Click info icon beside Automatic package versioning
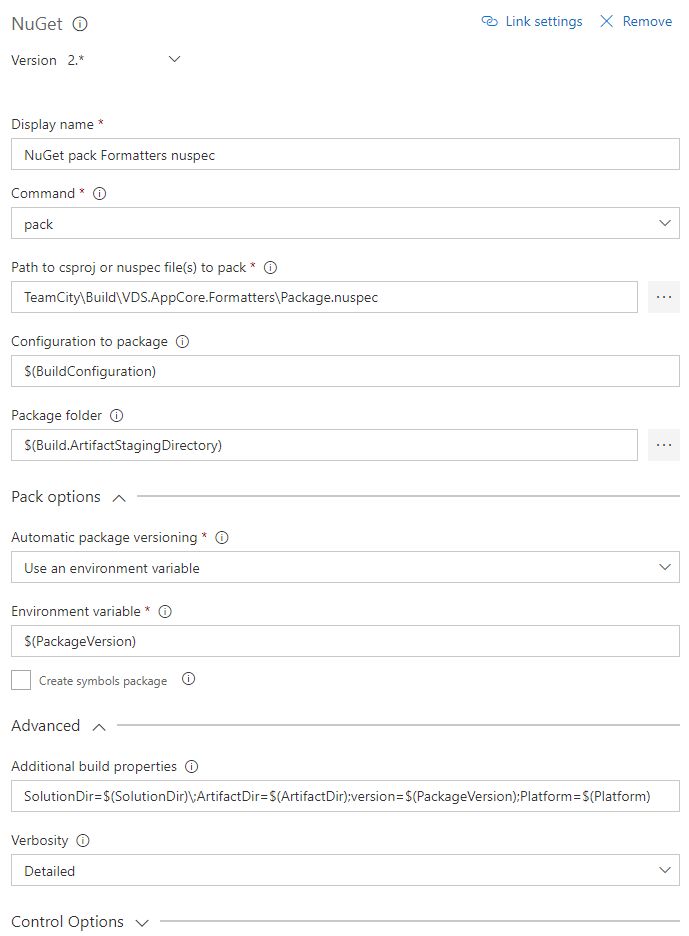The width and height of the screenshot is (689, 936). pyautogui.click(x=222, y=537)
